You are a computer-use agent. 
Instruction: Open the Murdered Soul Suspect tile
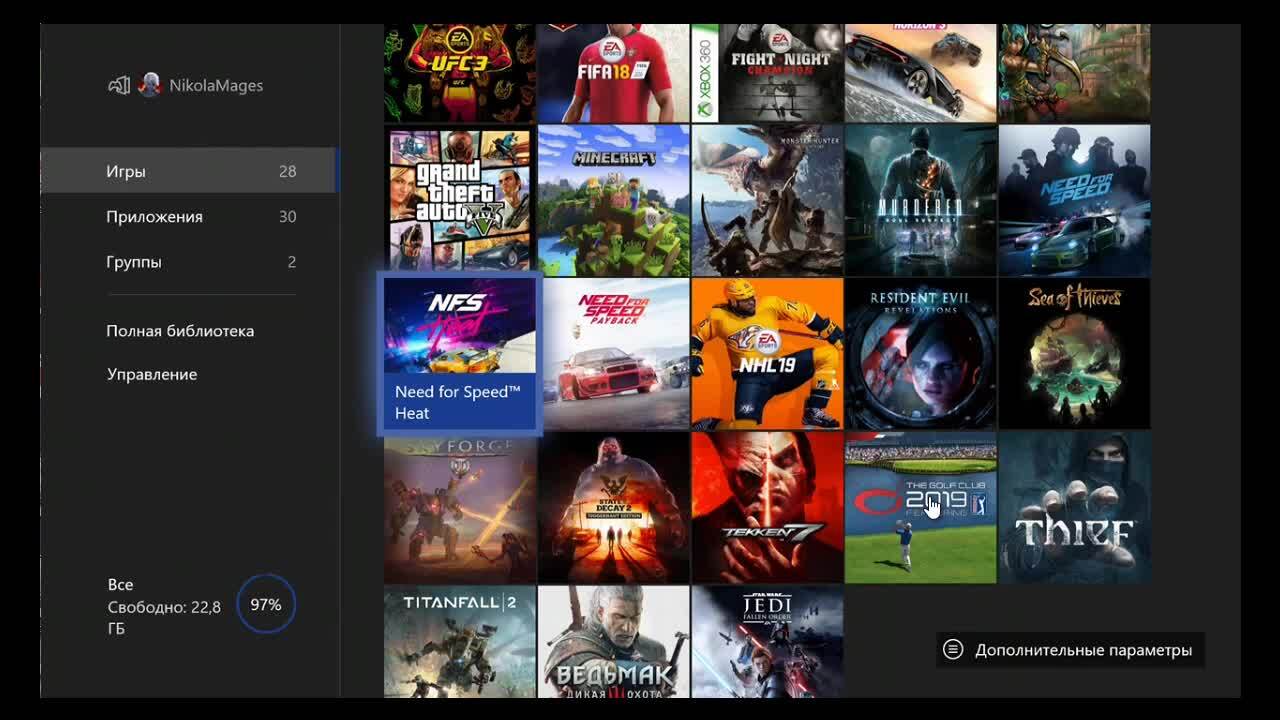click(920, 200)
